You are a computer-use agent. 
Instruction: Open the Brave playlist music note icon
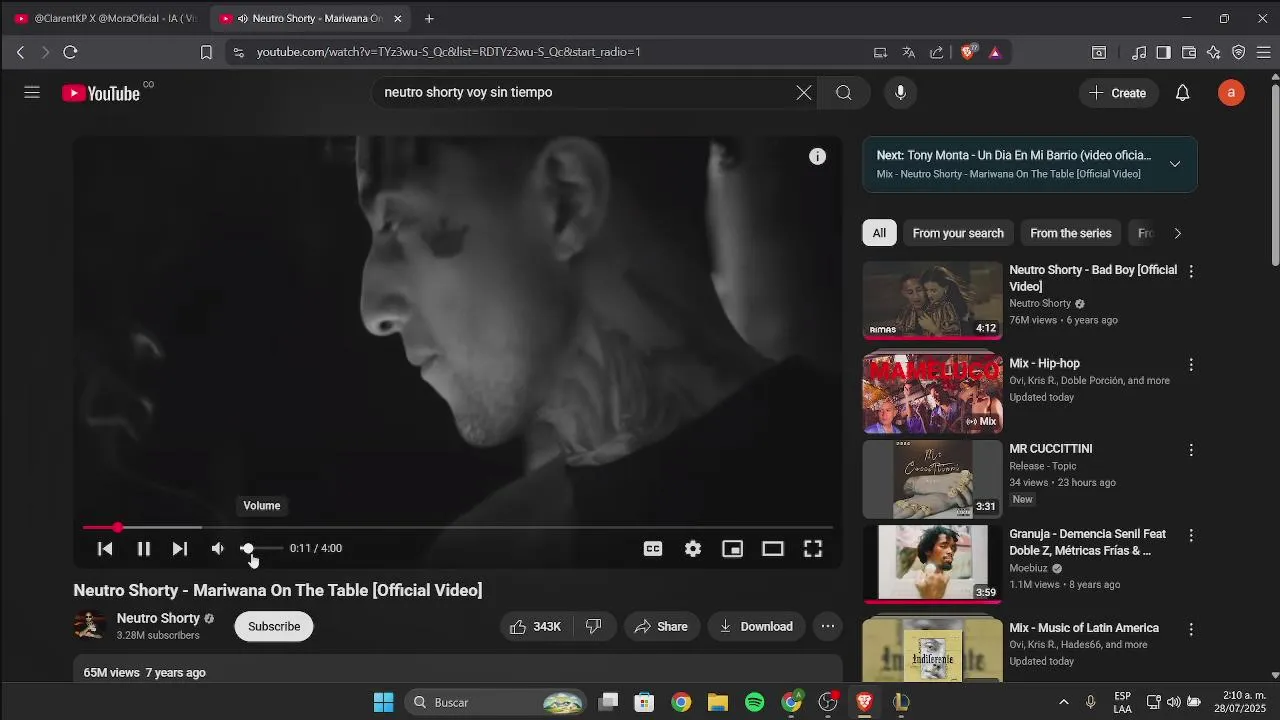tap(1139, 52)
